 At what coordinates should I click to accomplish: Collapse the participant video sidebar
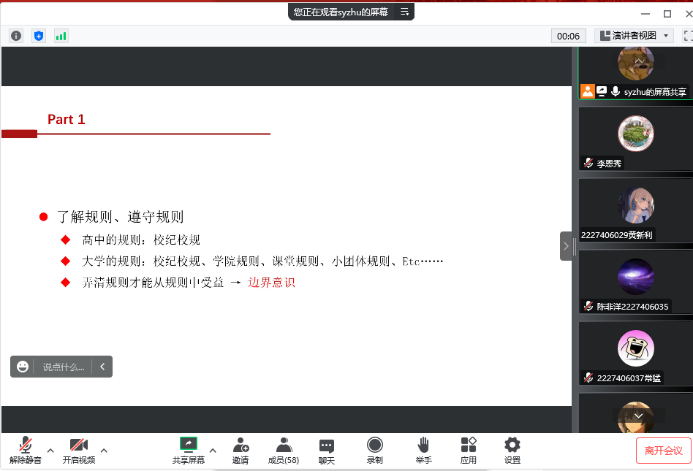tap(566, 245)
